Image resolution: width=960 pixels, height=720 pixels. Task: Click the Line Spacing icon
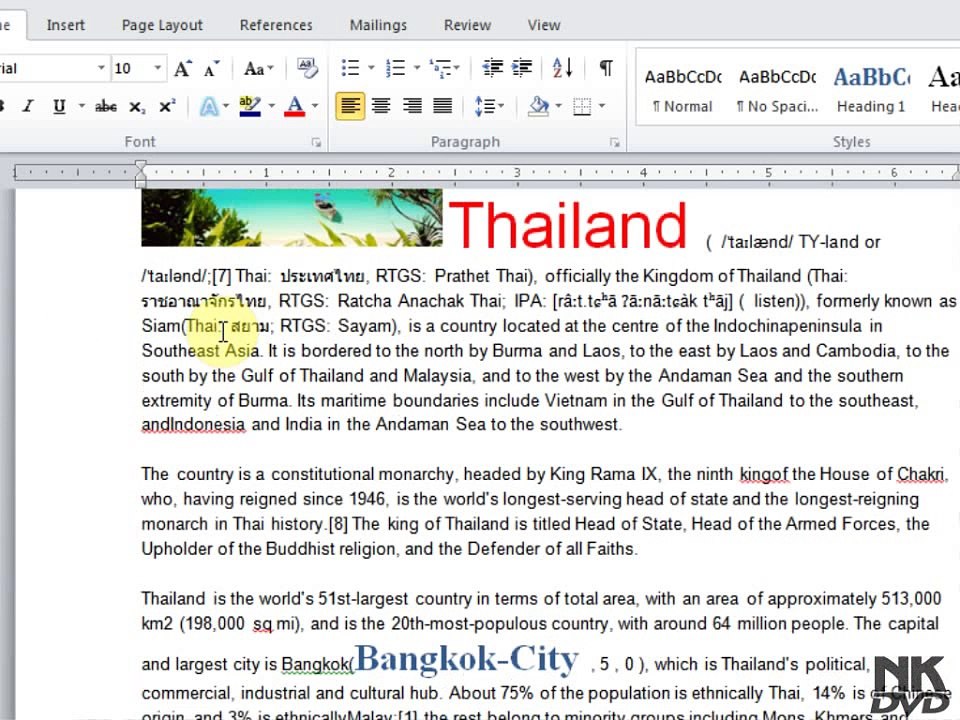pyautogui.click(x=485, y=106)
